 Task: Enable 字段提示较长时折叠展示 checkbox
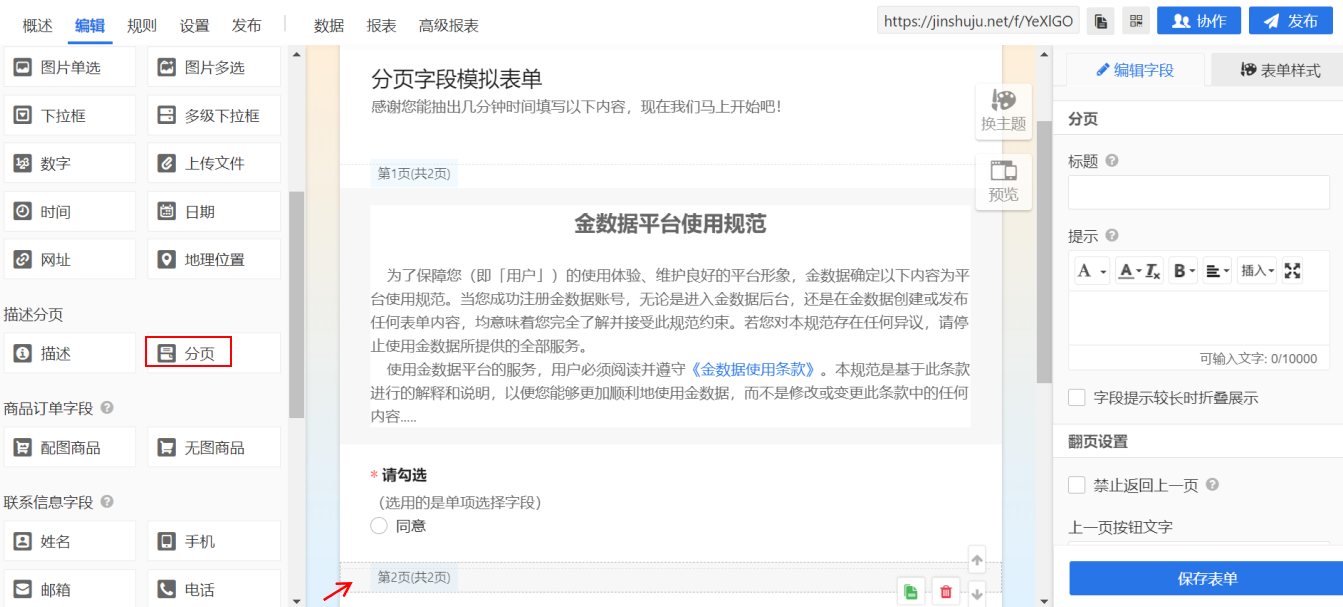1077,398
